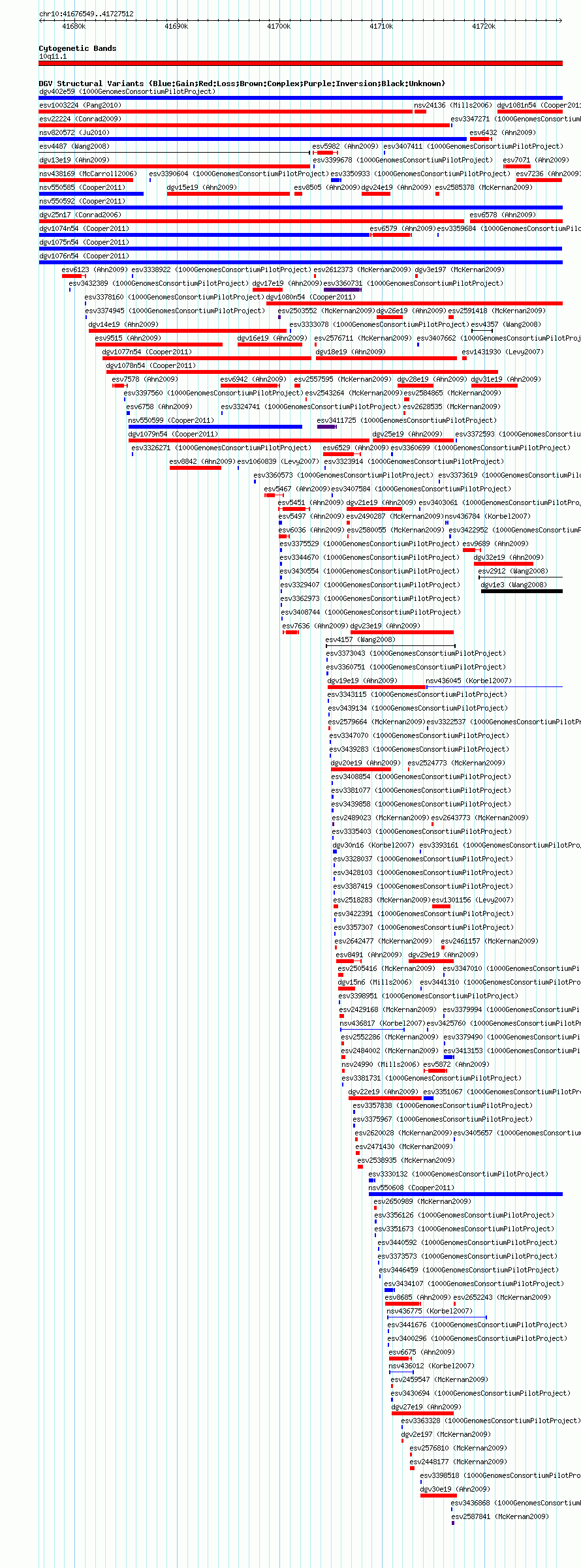Select the 10q11.1 band label
The height and width of the screenshot is (1568, 581).
pyautogui.click(x=53, y=56)
